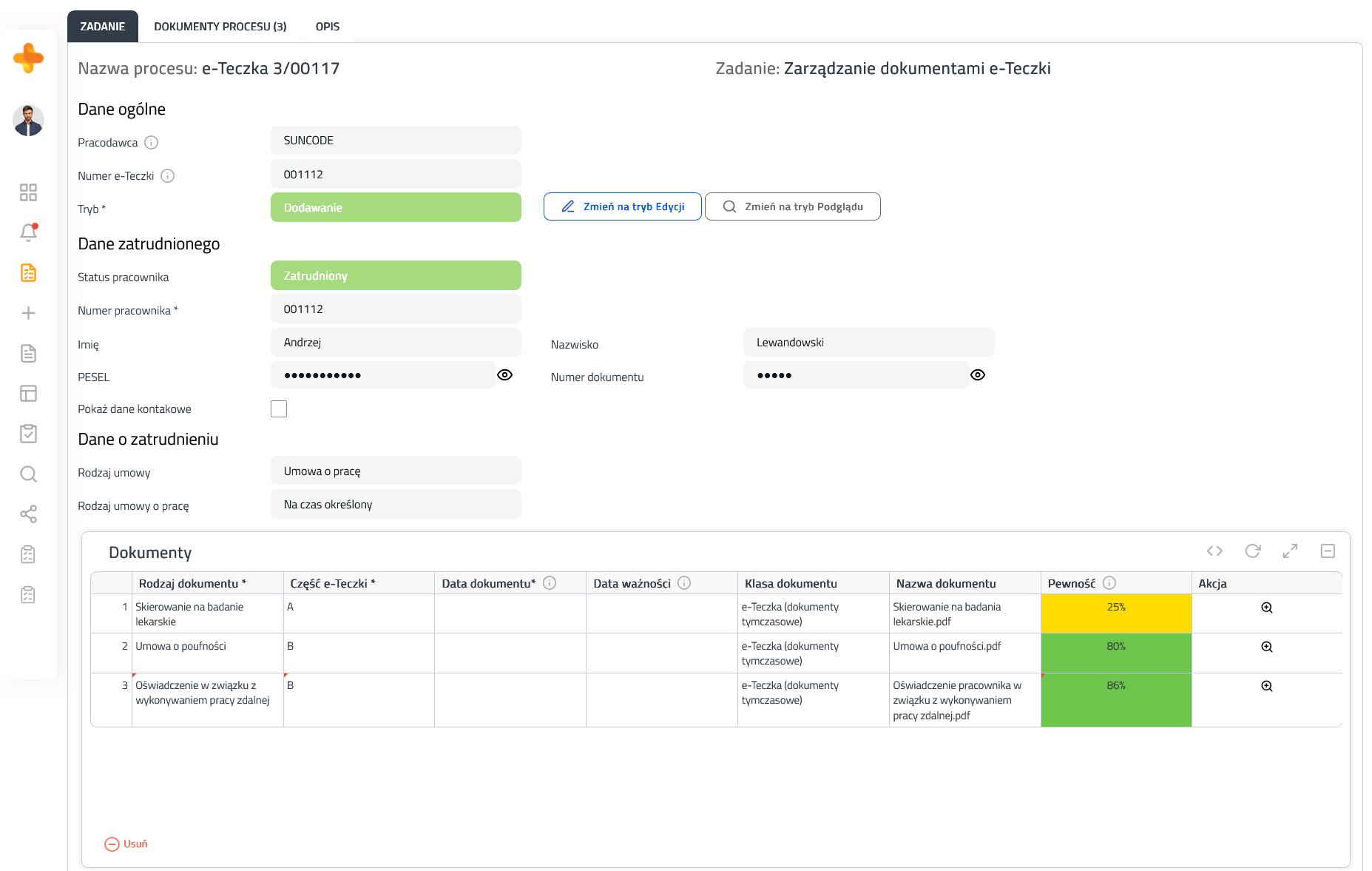
Task: Click the info icon next to Pracodawca
Action: pos(151,143)
